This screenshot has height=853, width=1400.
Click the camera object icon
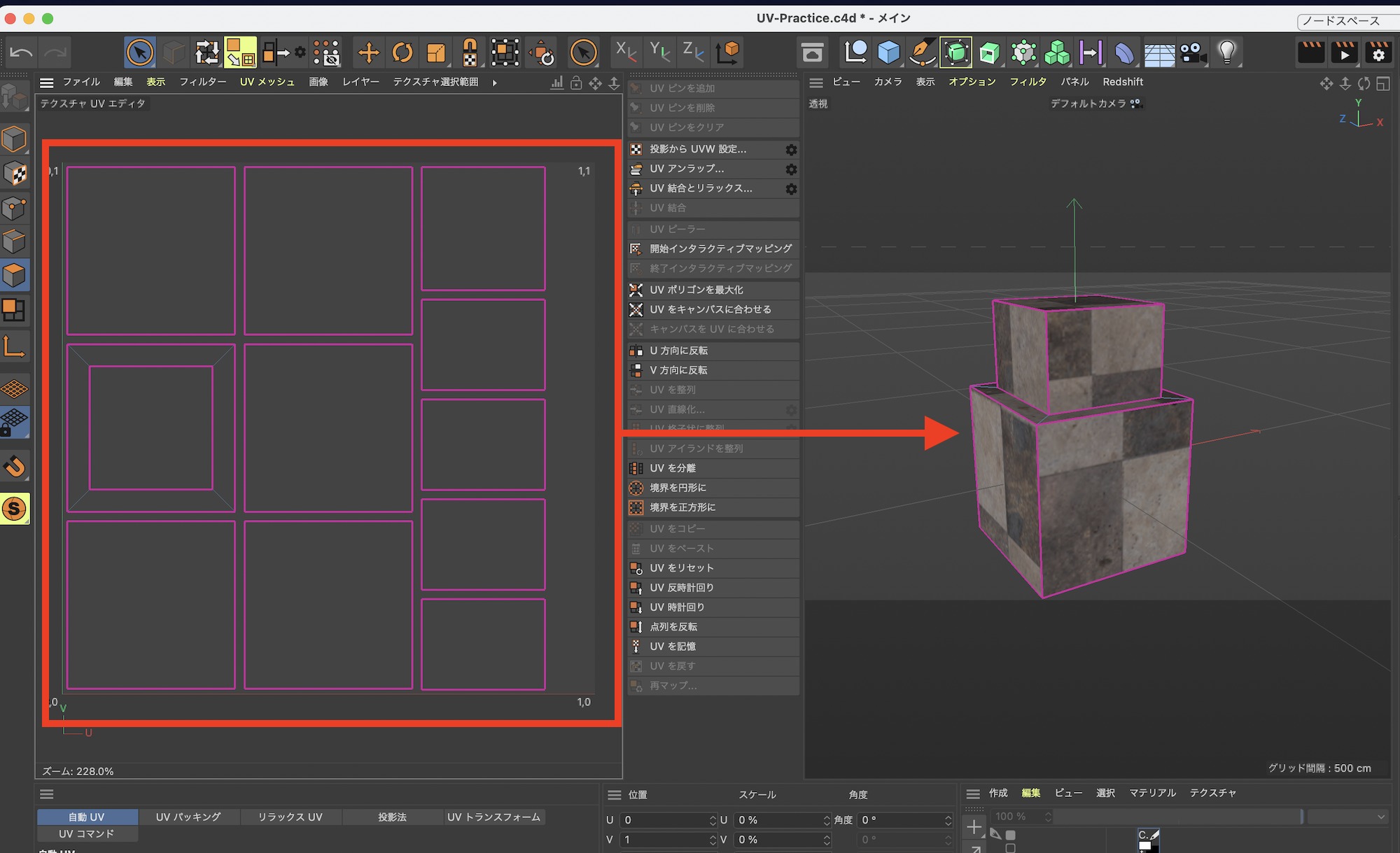pos(1193,52)
